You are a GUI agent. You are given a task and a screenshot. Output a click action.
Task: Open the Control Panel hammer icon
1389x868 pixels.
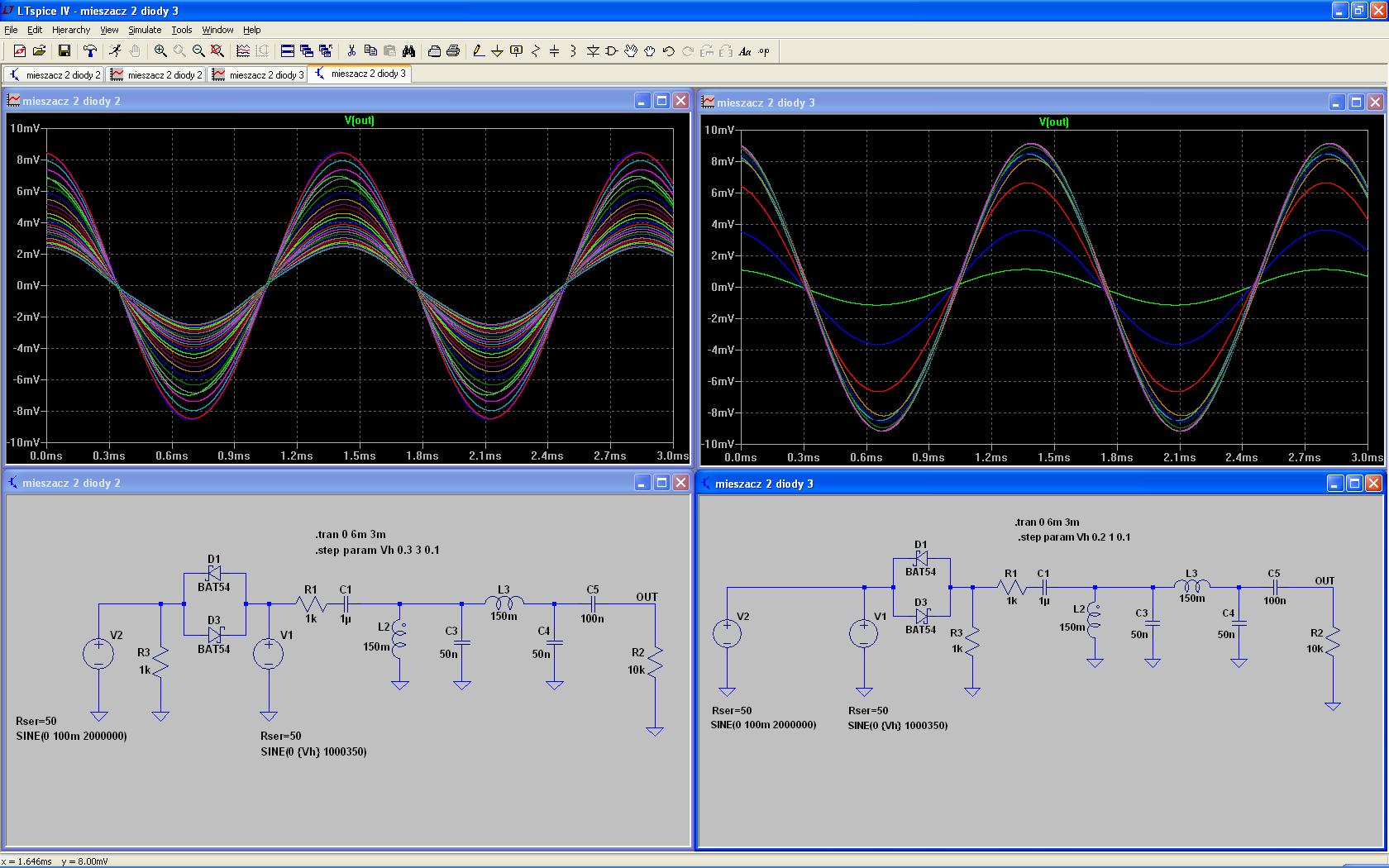90,51
